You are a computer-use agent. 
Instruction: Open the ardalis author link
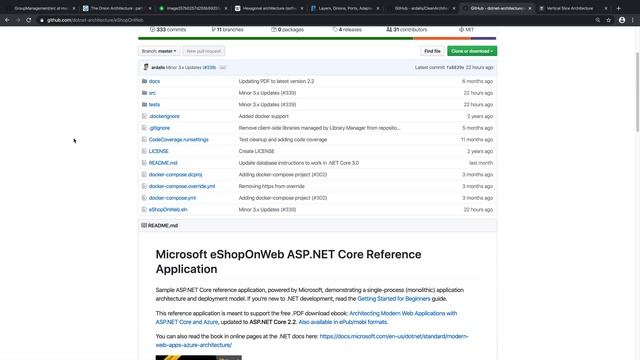(158, 67)
